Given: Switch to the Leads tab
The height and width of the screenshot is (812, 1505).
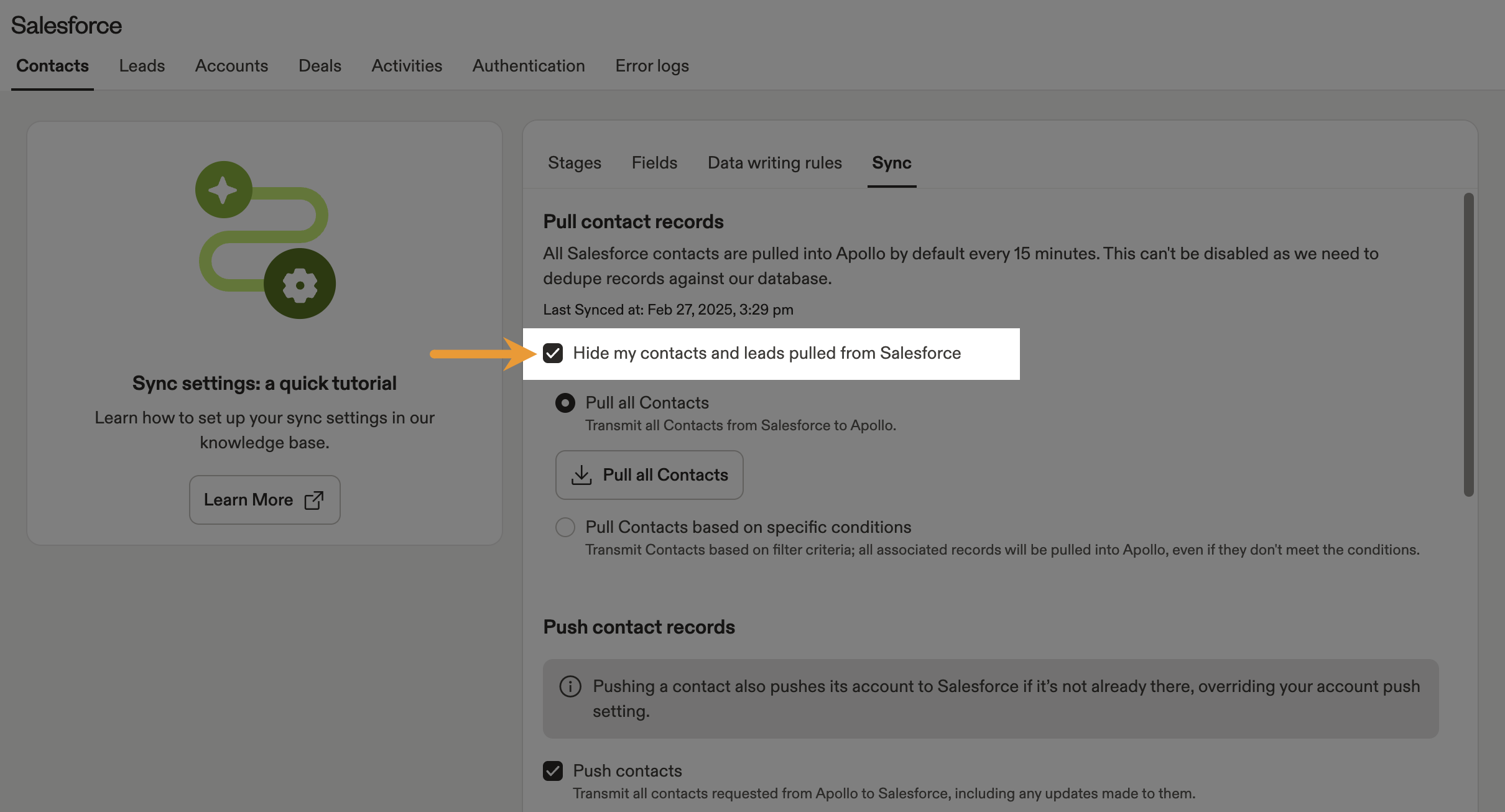Looking at the screenshot, I should tap(142, 65).
